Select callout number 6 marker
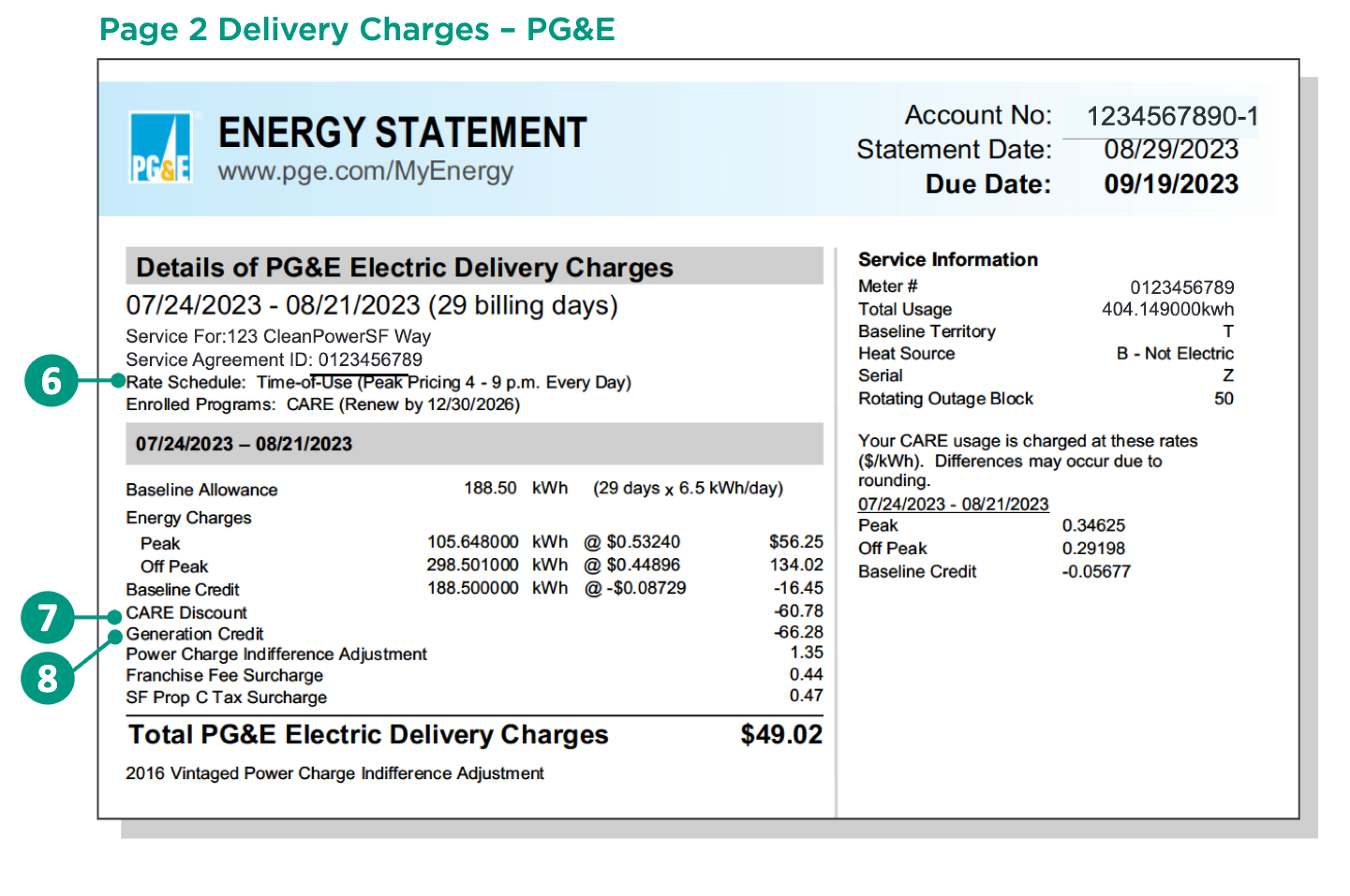 point(50,382)
